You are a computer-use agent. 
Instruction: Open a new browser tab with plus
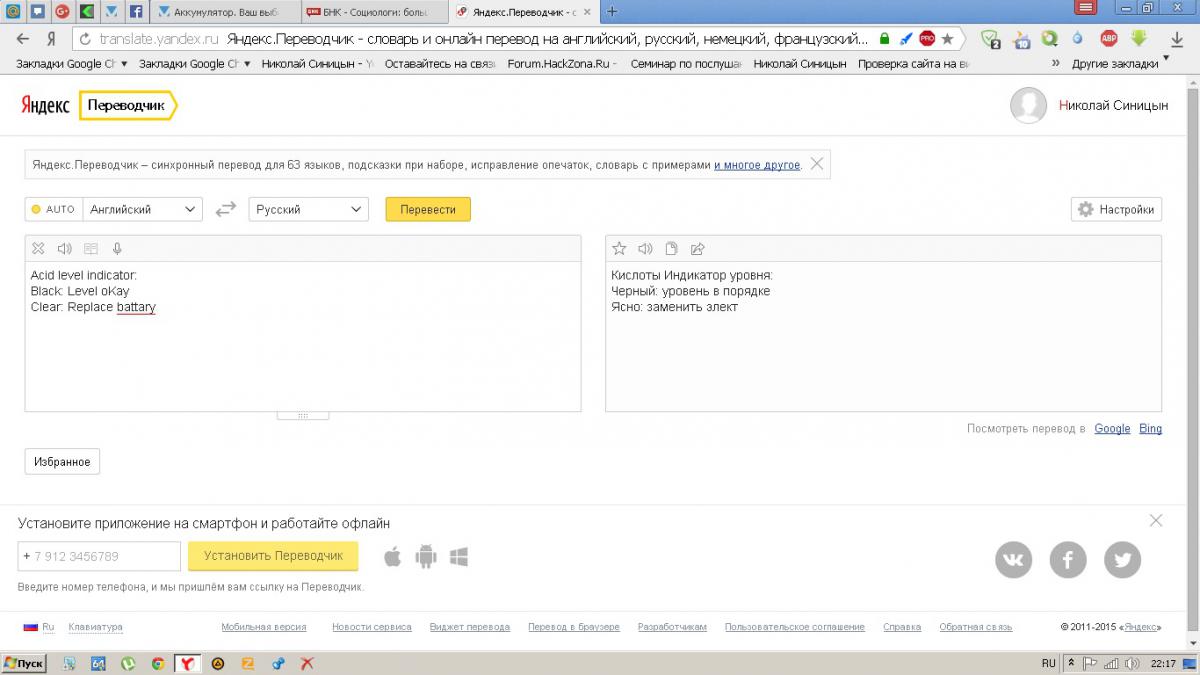tap(612, 11)
